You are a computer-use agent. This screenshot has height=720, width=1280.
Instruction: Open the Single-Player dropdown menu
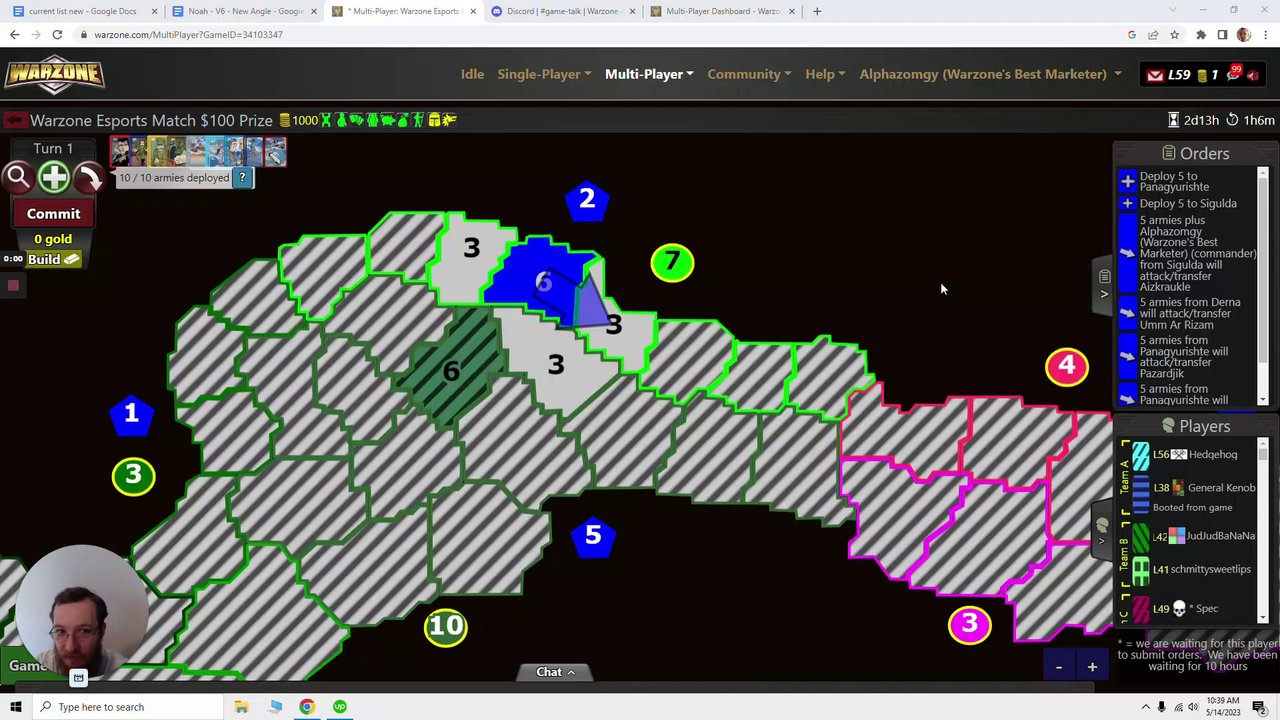pos(544,74)
